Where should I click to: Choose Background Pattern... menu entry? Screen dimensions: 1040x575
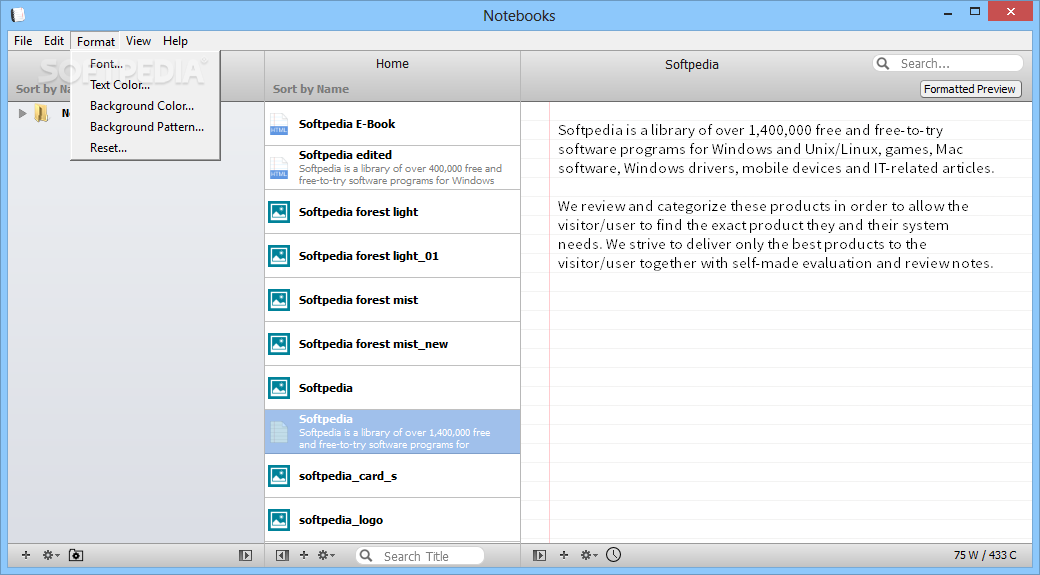tap(145, 127)
